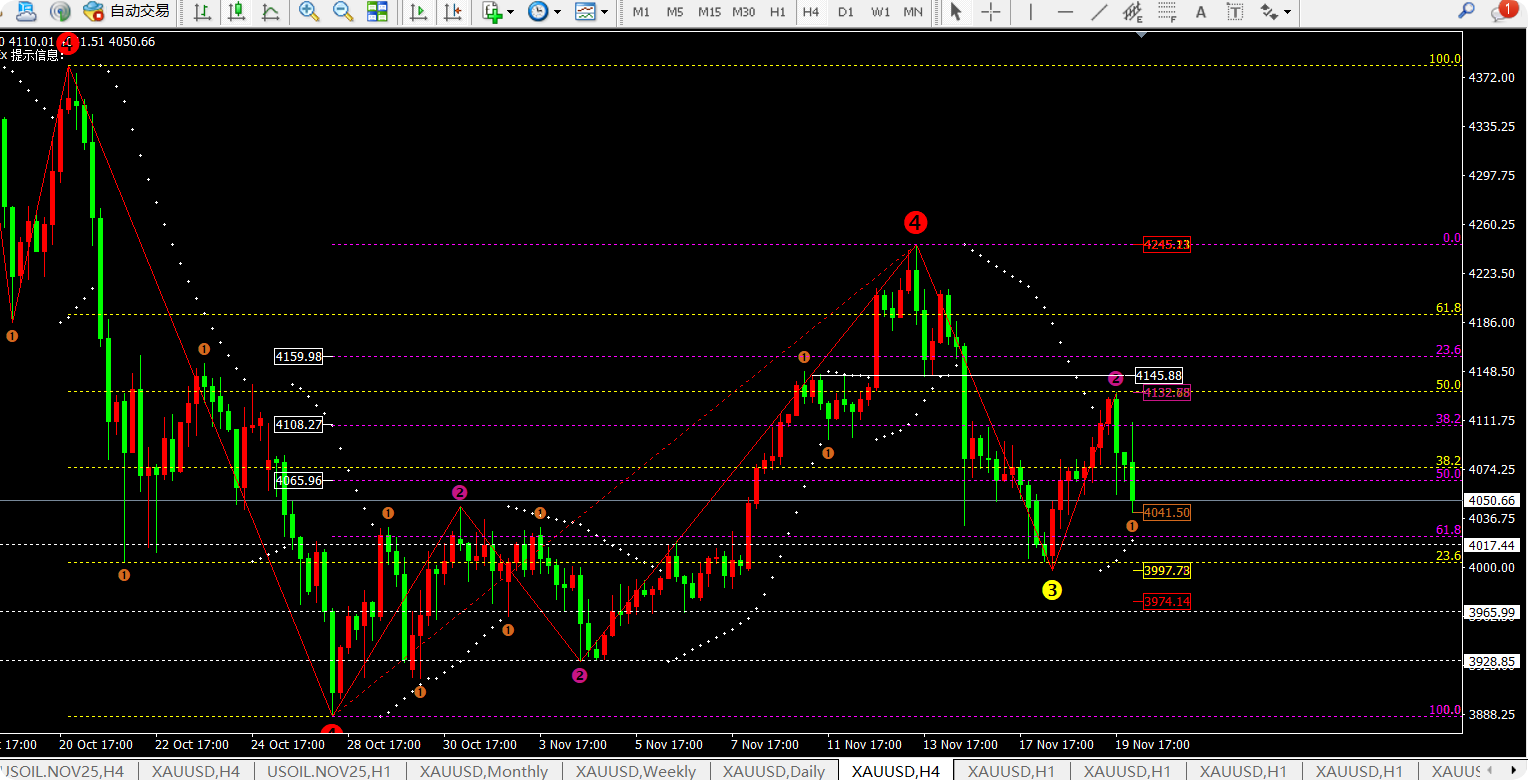Screen dimensions: 1528x780
Task: Select the equidistant channel tool
Action: [1133, 12]
